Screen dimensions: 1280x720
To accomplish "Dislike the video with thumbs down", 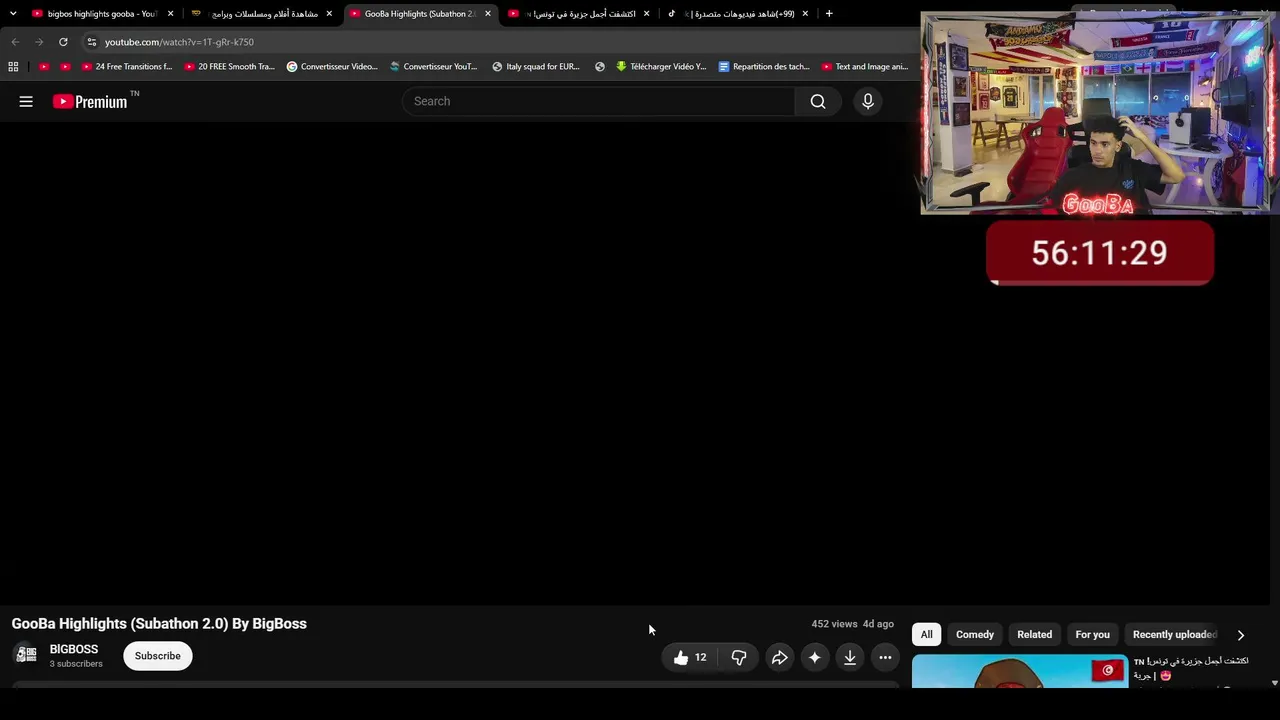I will (739, 657).
